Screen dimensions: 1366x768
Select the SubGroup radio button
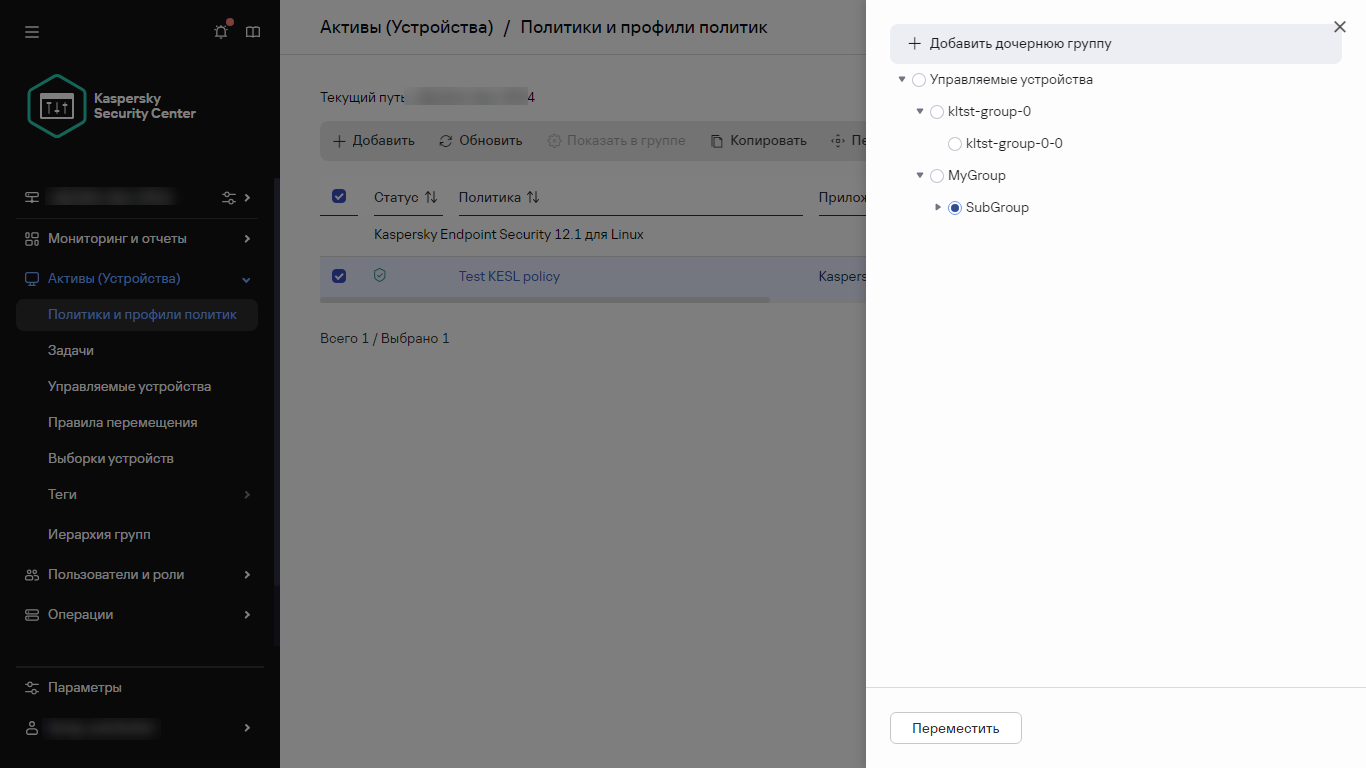[954, 207]
